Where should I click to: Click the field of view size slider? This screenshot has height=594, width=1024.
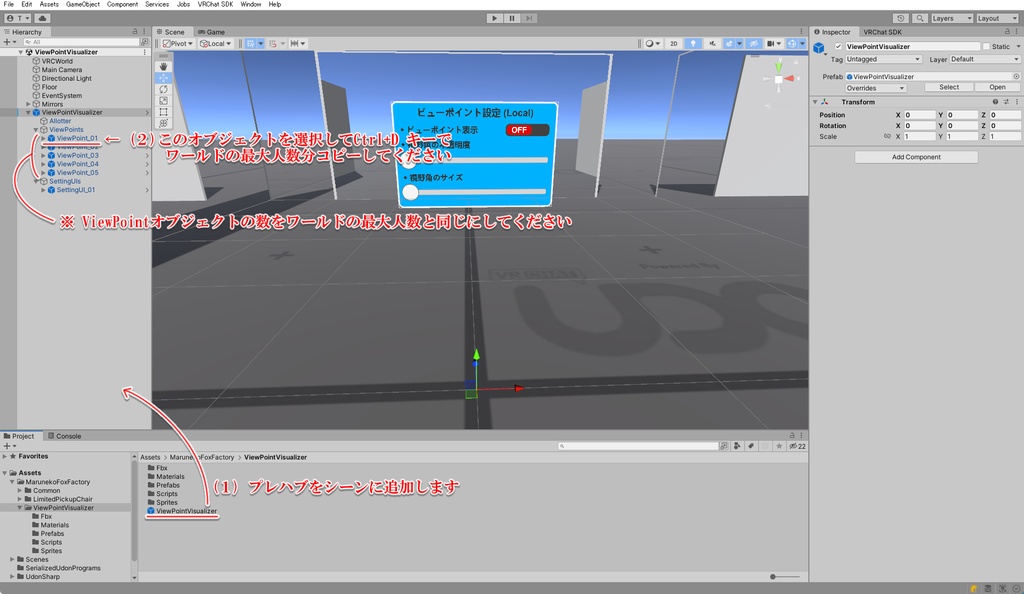[475, 192]
